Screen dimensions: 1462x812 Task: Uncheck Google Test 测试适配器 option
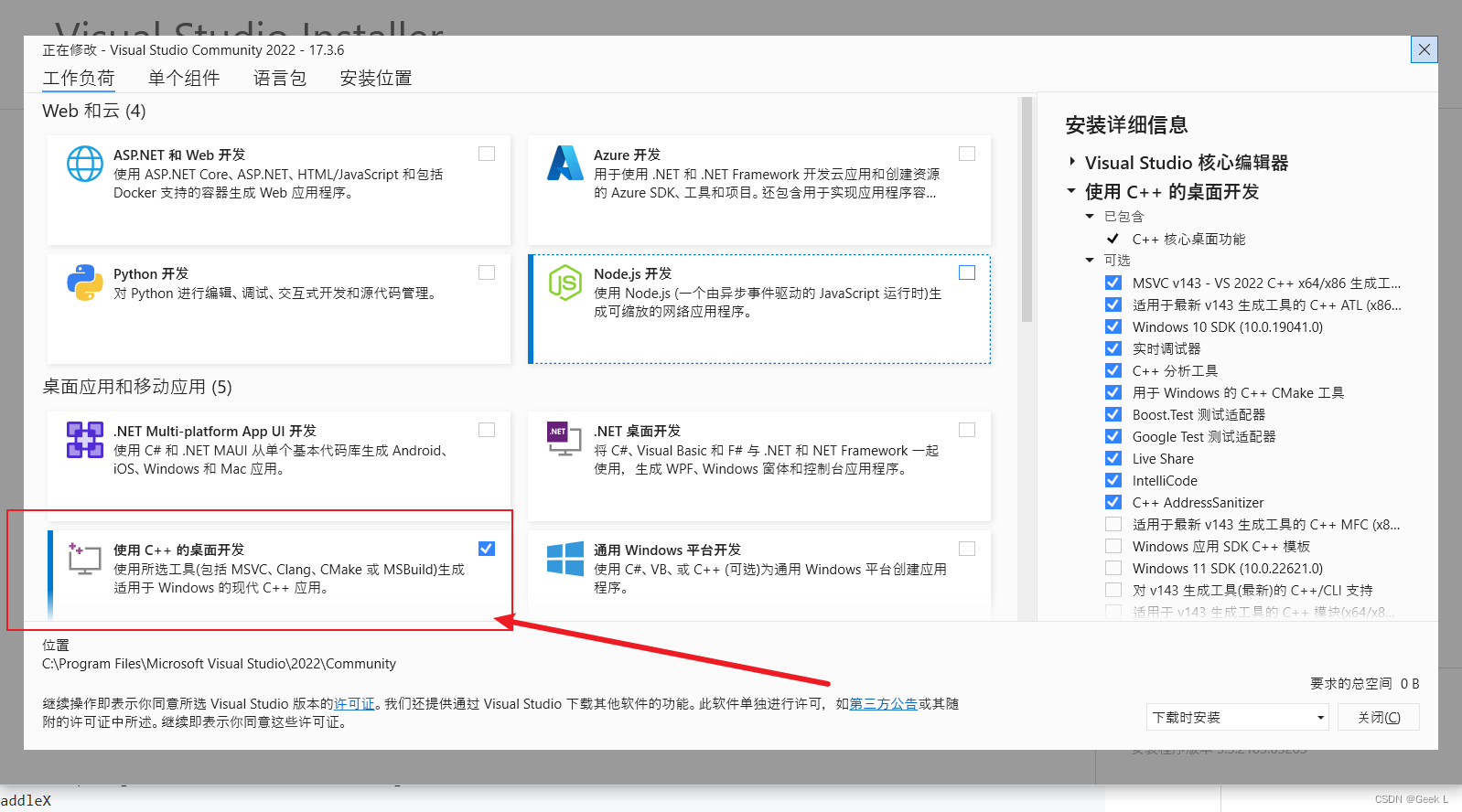[x=1113, y=436]
